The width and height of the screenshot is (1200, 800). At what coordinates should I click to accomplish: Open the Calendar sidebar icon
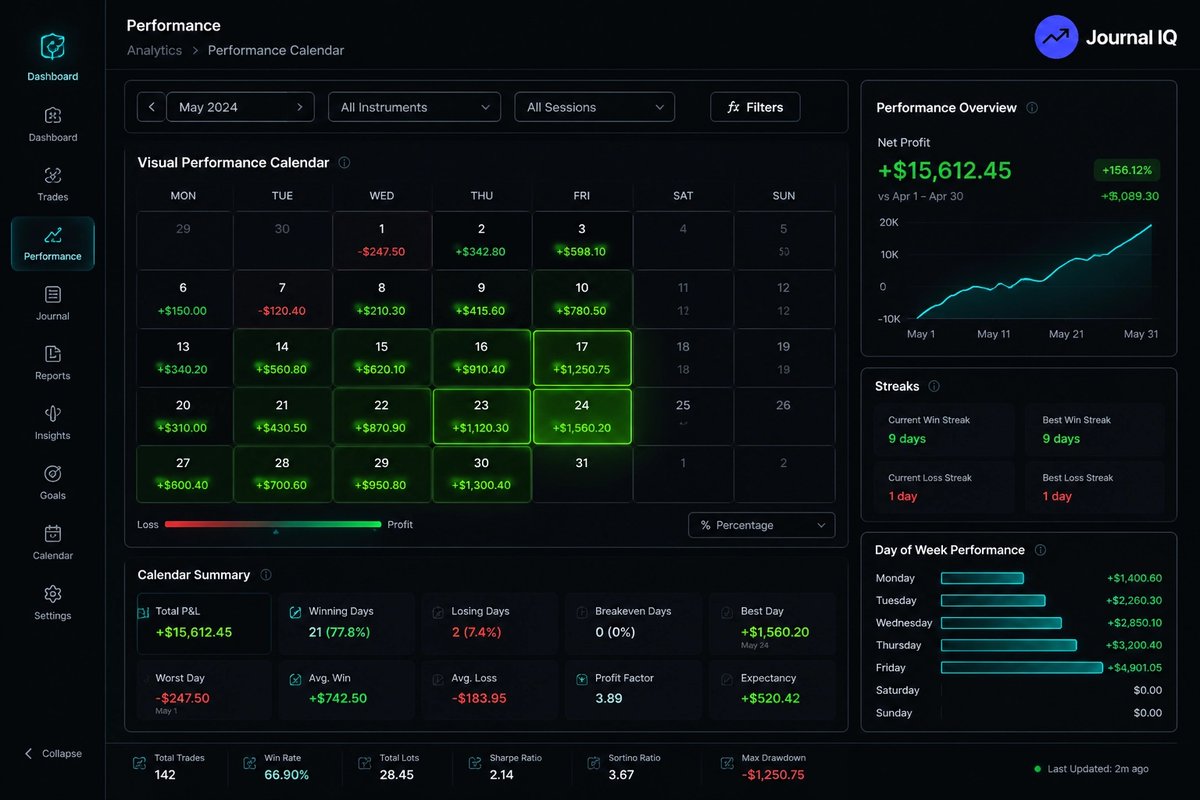coord(53,534)
